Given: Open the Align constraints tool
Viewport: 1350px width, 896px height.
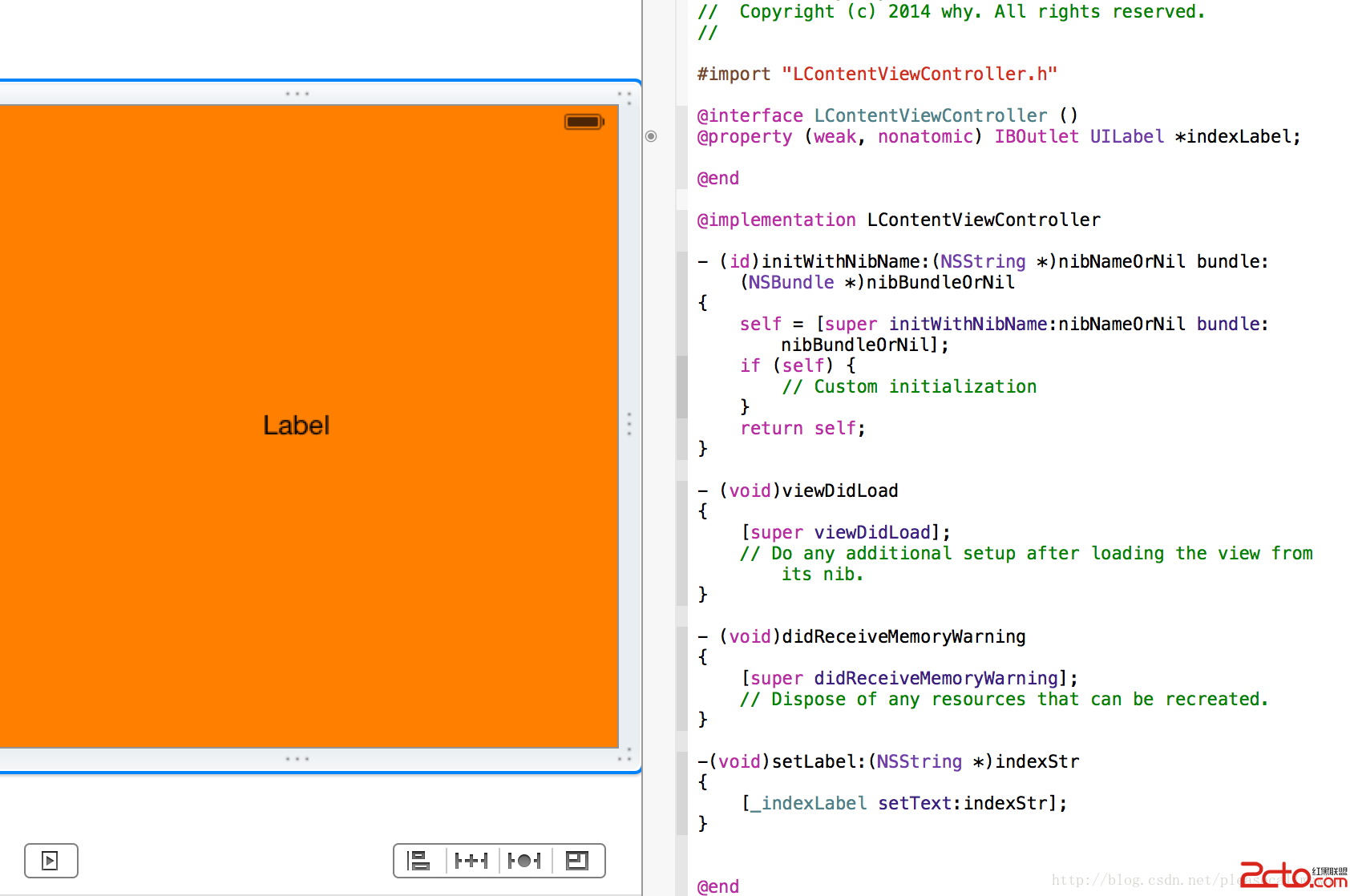Looking at the screenshot, I should coord(418,861).
